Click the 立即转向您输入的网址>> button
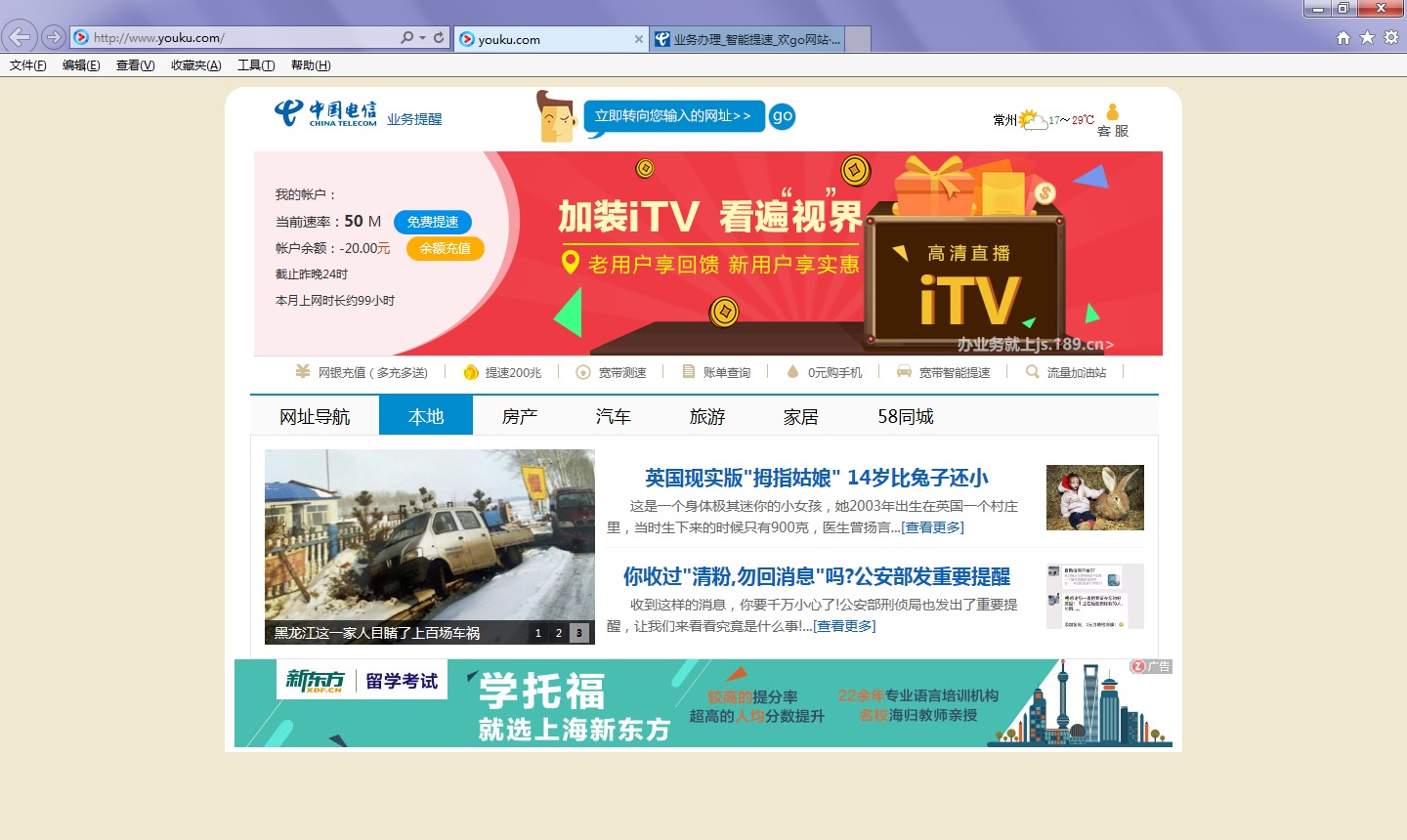The width and height of the screenshot is (1407, 840). pyautogui.click(x=673, y=116)
